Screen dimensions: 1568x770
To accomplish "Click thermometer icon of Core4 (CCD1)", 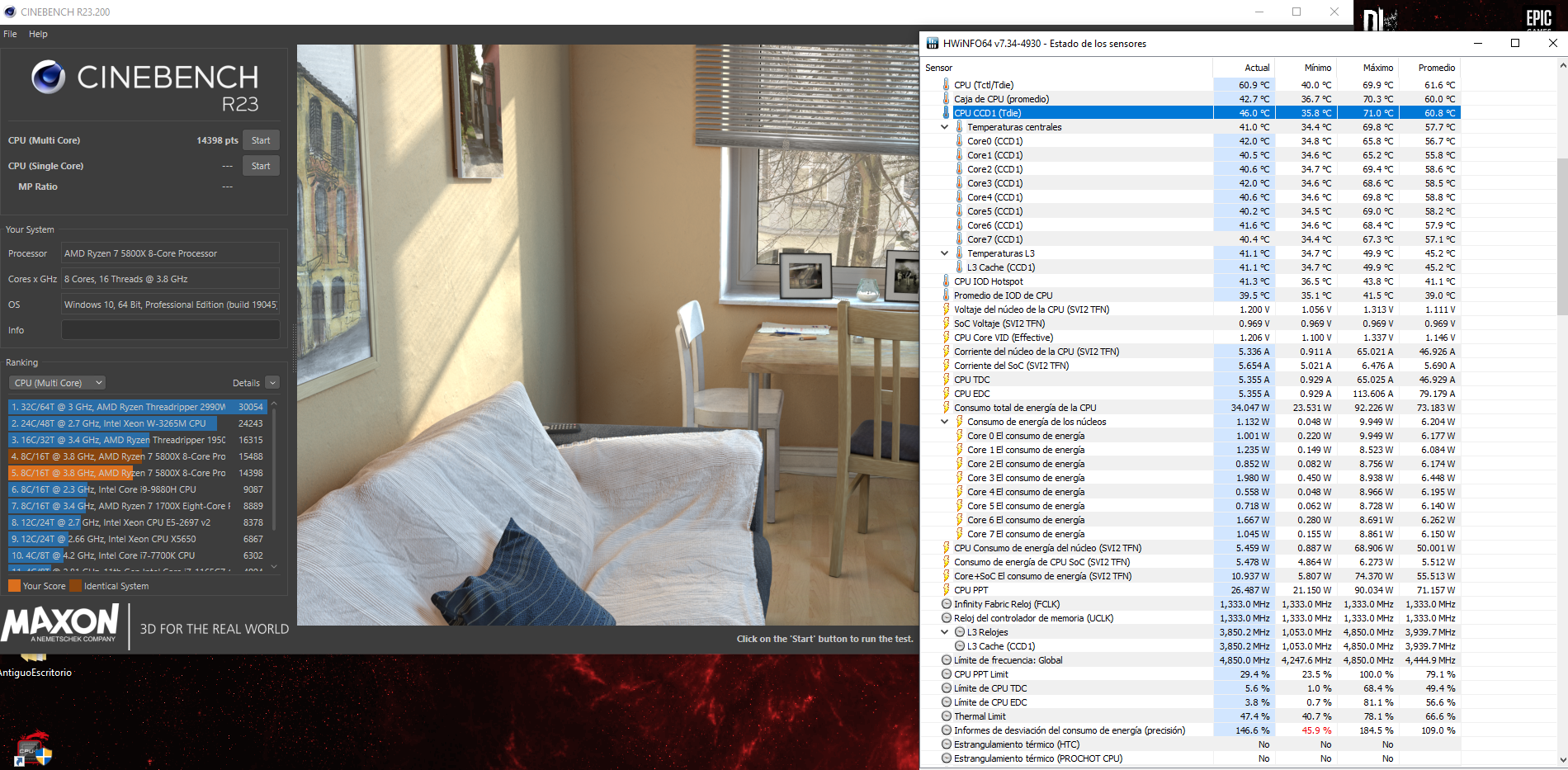I will point(960,197).
